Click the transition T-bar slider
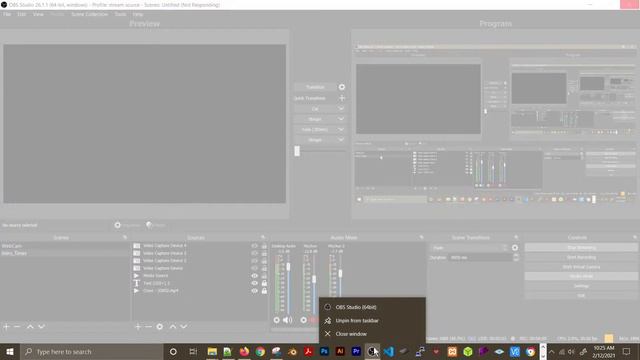 point(297,151)
